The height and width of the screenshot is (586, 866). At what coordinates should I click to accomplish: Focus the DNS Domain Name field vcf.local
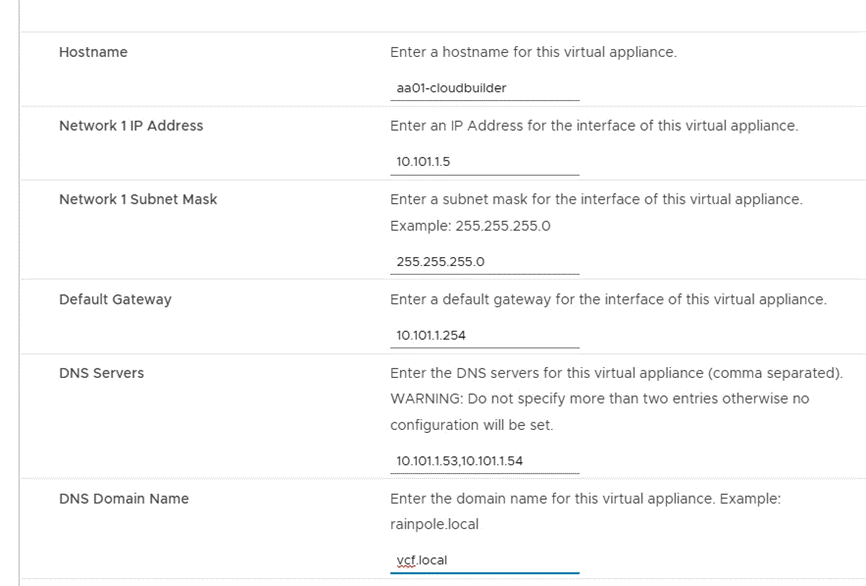point(484,560)
